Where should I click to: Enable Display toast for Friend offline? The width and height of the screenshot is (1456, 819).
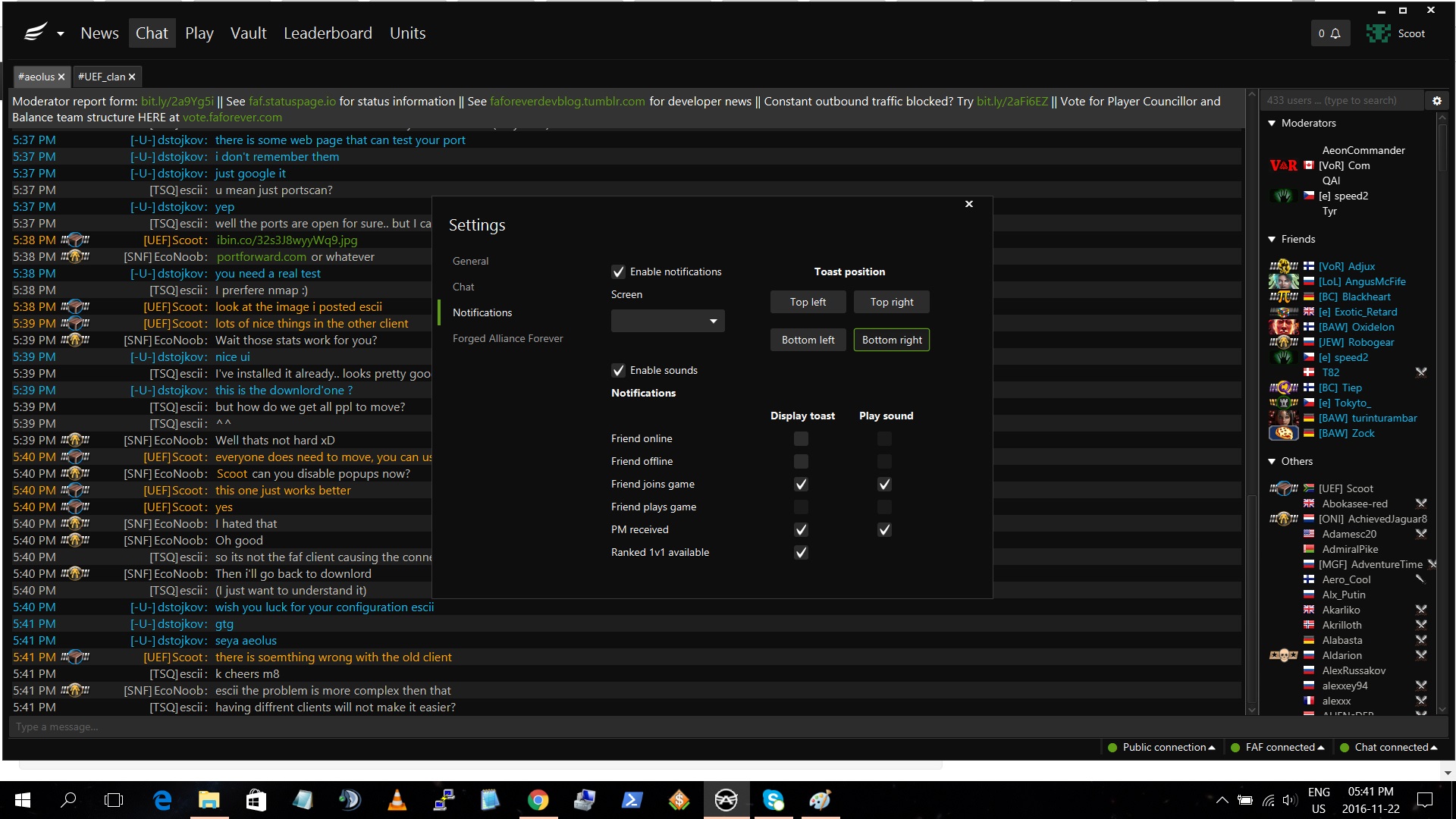click(x=801, y=461)
